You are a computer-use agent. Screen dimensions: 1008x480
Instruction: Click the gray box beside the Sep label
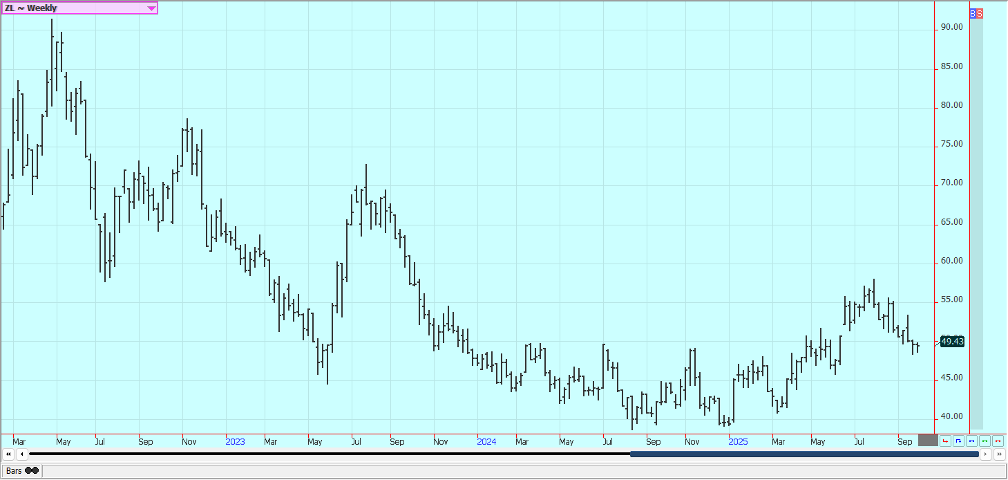pyautogui.click(x=928, y=440)
